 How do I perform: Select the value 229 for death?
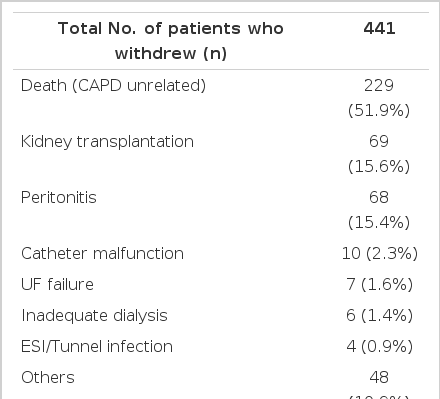(379, 85)
